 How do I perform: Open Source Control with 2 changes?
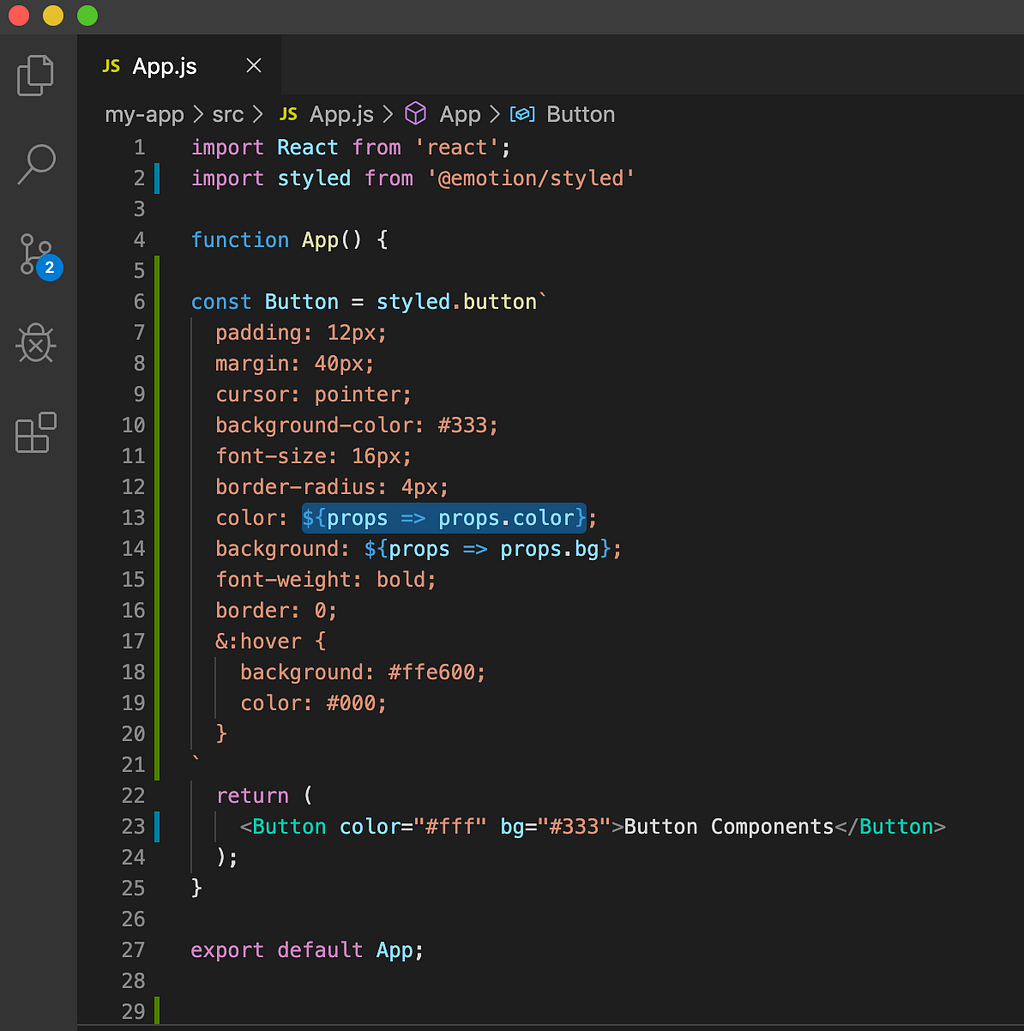click(39, 256)
